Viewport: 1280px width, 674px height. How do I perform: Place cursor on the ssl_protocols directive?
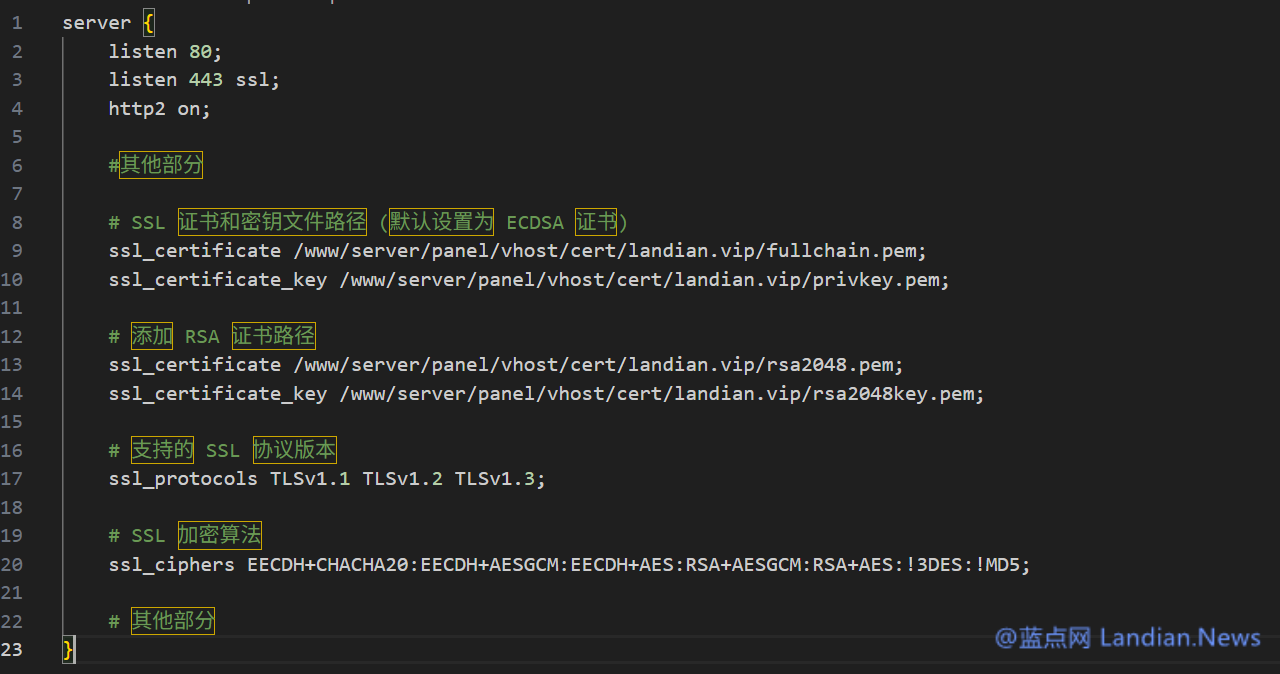coord(183,479)
